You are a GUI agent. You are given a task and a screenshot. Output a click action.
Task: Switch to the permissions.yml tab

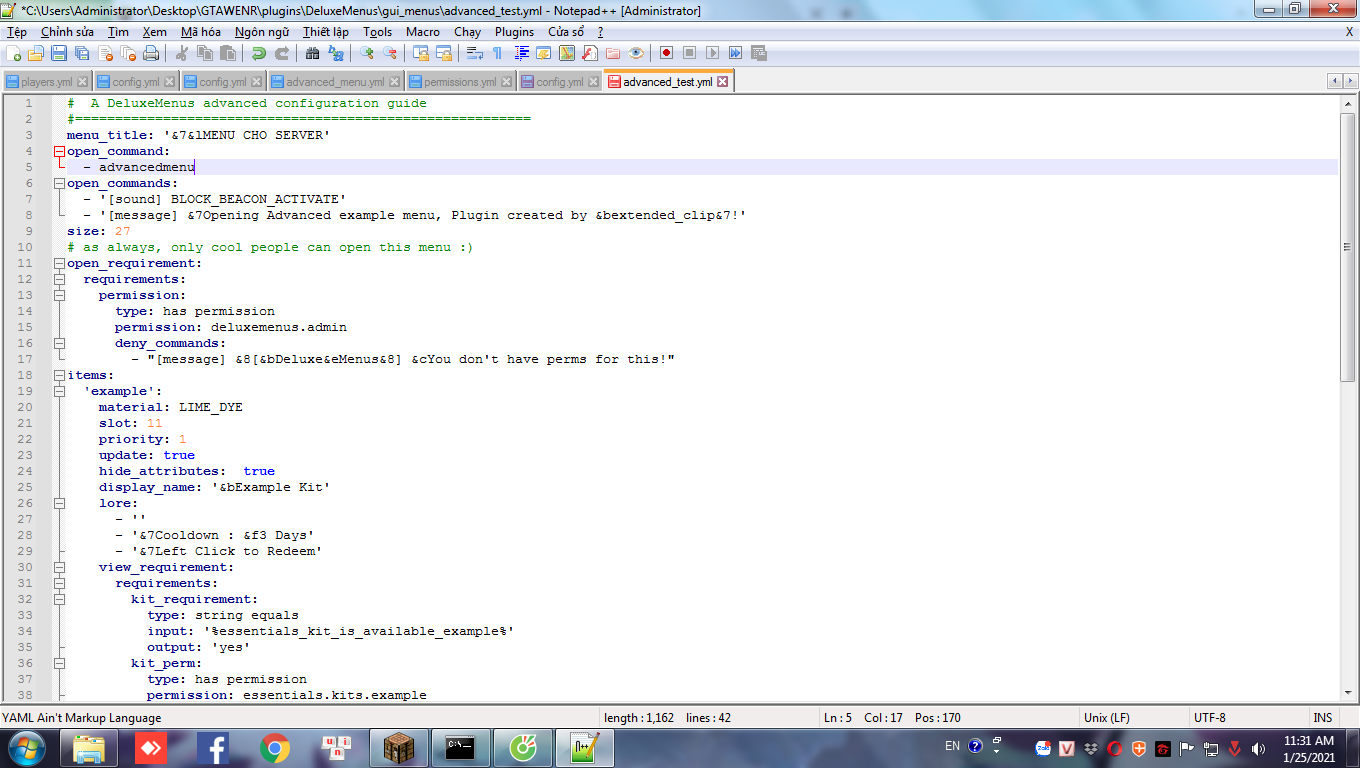(x=459, y=82)
